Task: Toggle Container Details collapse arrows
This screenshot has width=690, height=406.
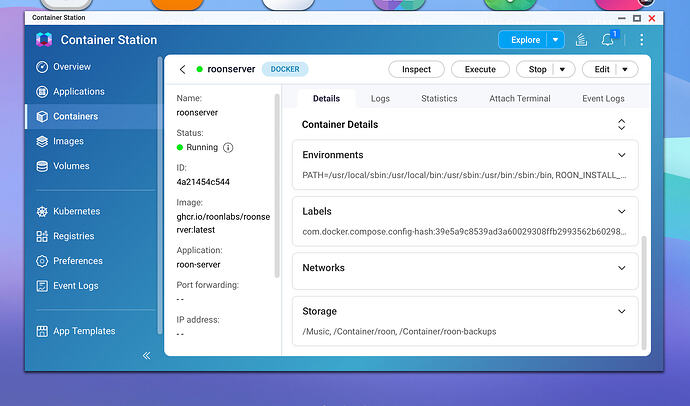Action: click(621, 124)
